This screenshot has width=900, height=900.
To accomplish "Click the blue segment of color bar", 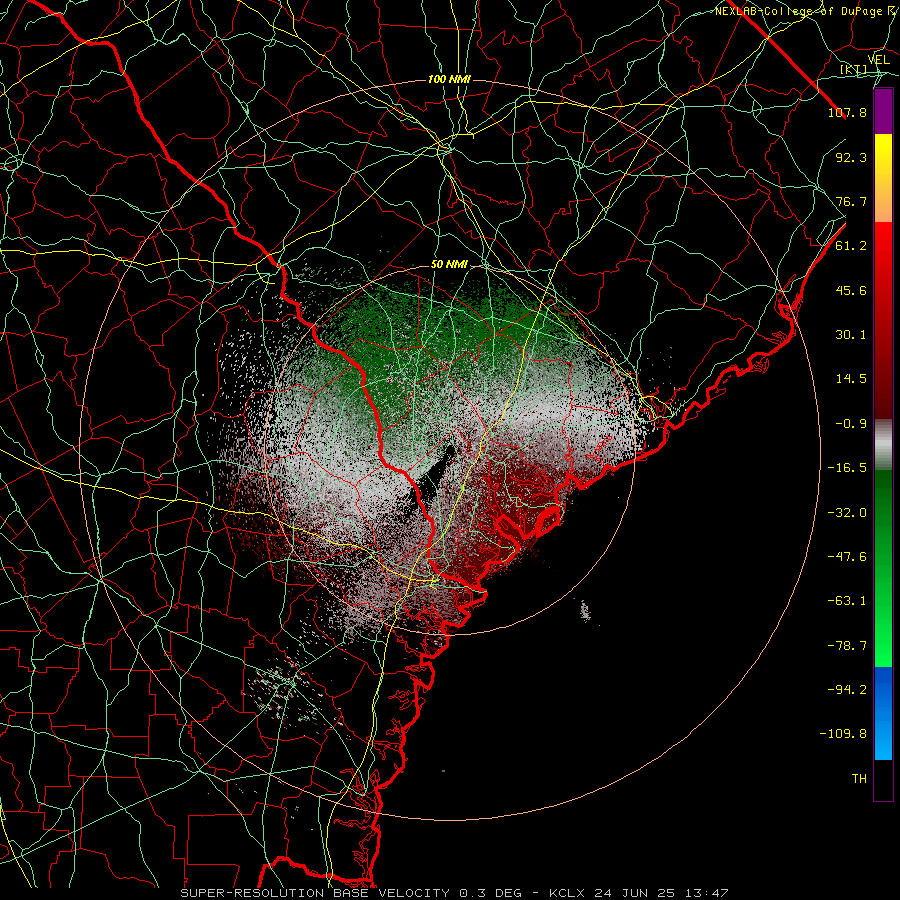I will [x=883, y=713].
